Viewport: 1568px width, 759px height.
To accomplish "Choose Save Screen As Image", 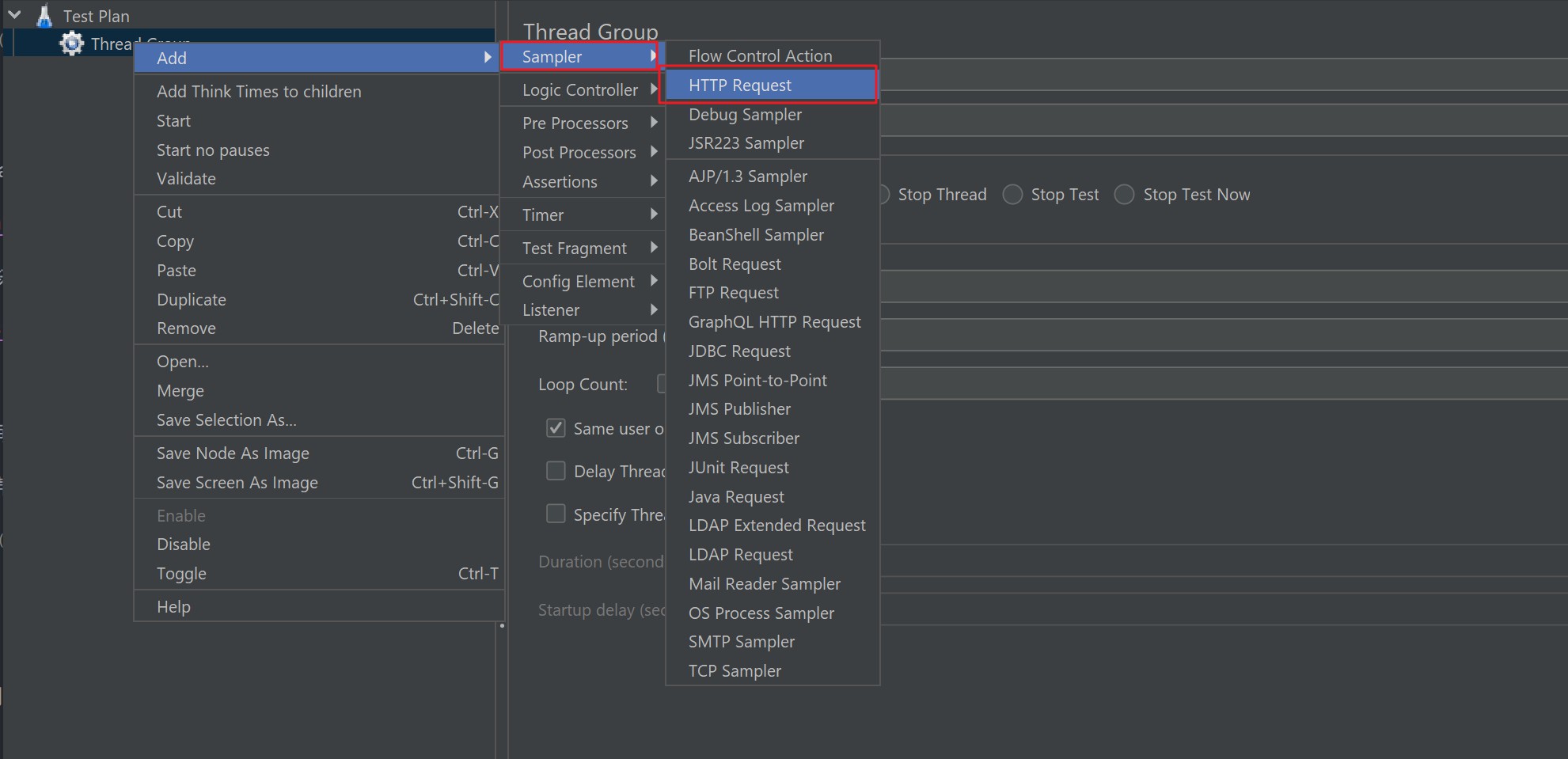I will pos(319,482).
